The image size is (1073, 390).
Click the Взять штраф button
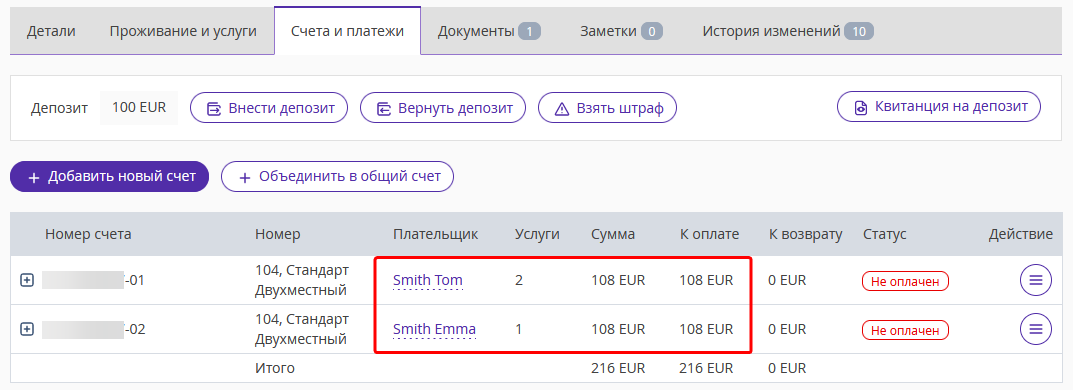tap(607, 108)
